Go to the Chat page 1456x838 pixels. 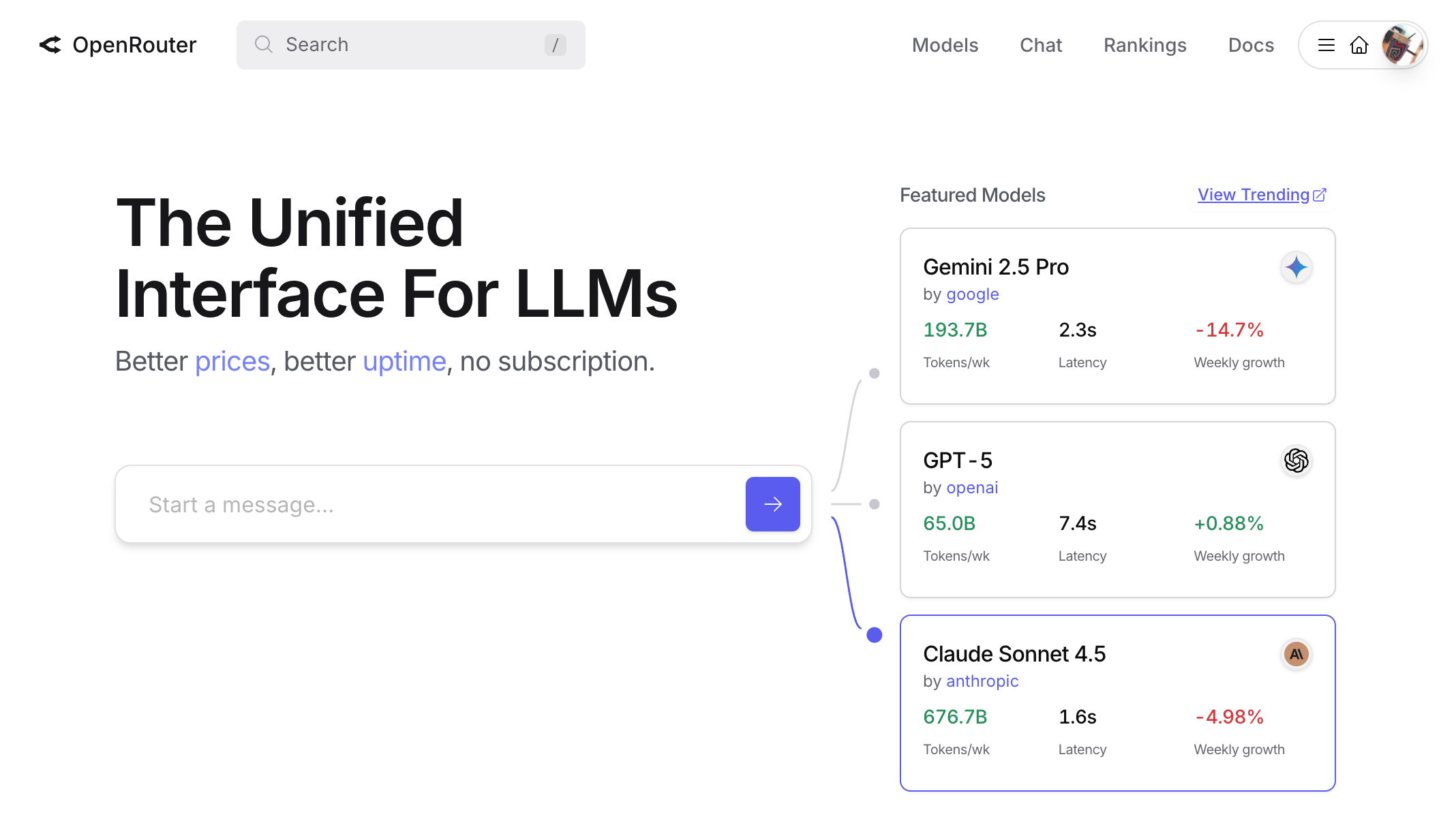tap(1041, 45)
